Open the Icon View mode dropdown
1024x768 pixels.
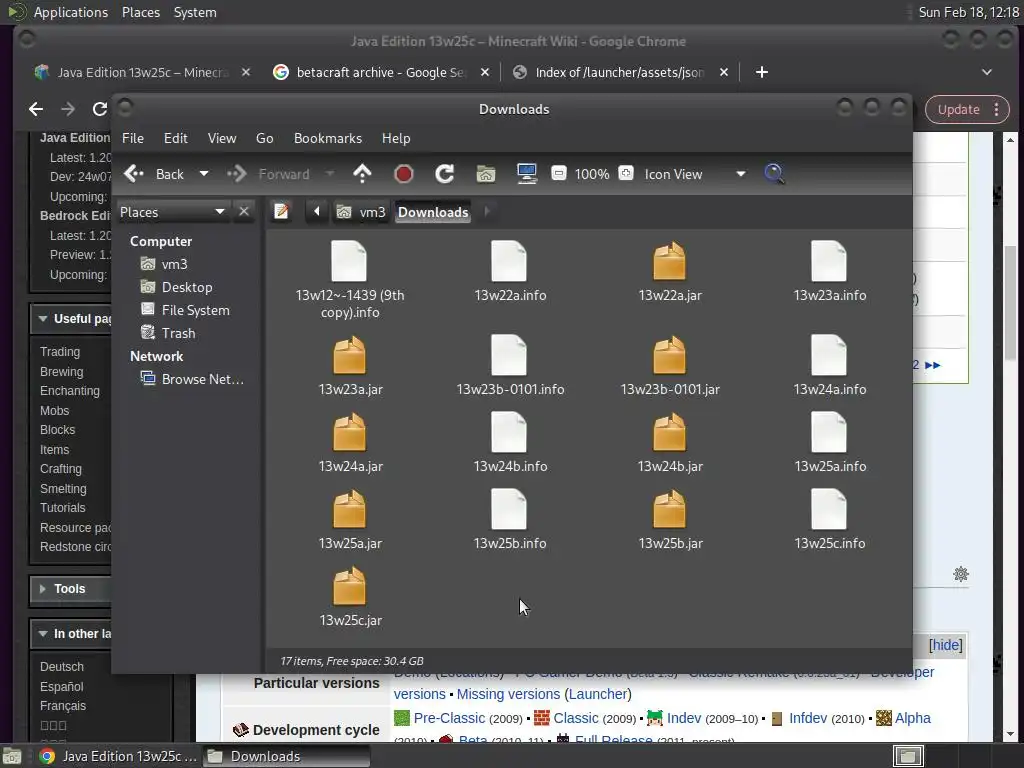coord(695,174)
